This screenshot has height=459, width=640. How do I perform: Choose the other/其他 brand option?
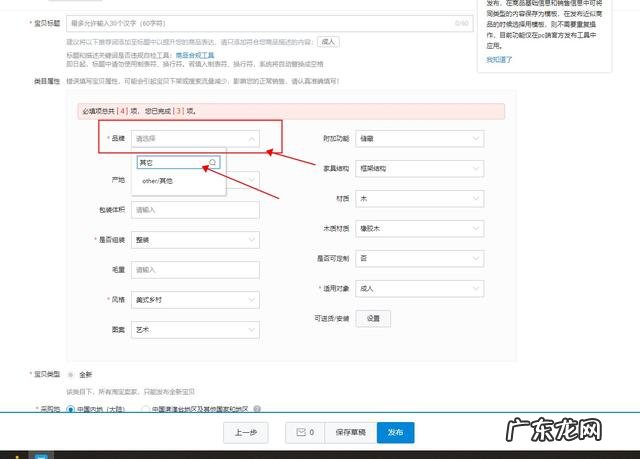pyautogui.click(x=158, y=181)
